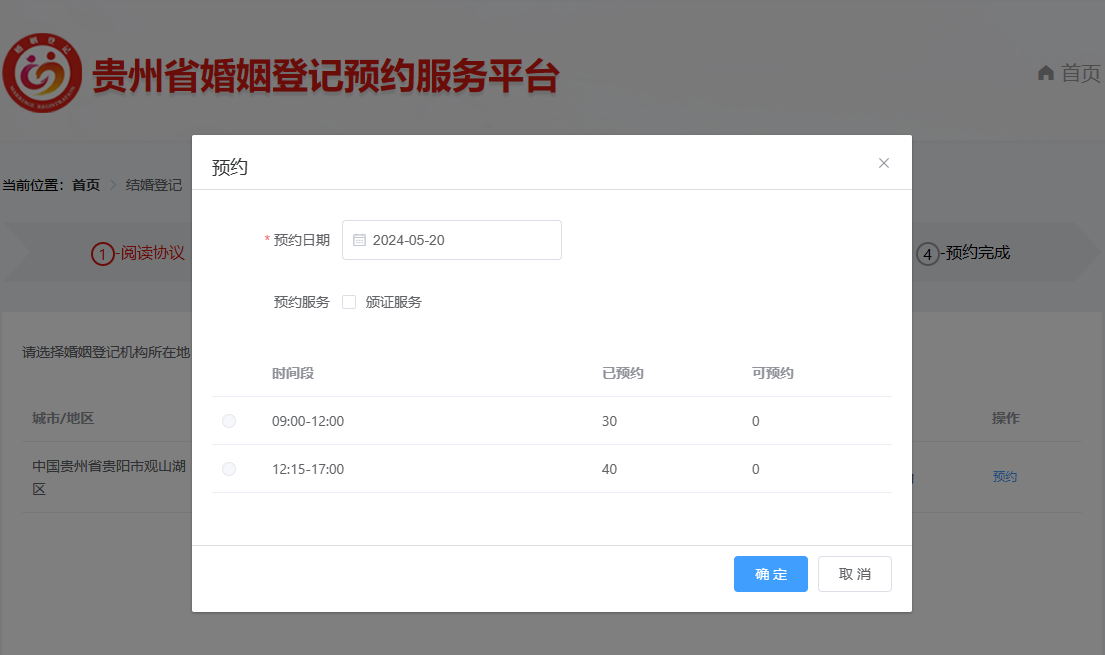Click the 时间段 column header
Screen dimensions: 1105x655
click(293, 373)
